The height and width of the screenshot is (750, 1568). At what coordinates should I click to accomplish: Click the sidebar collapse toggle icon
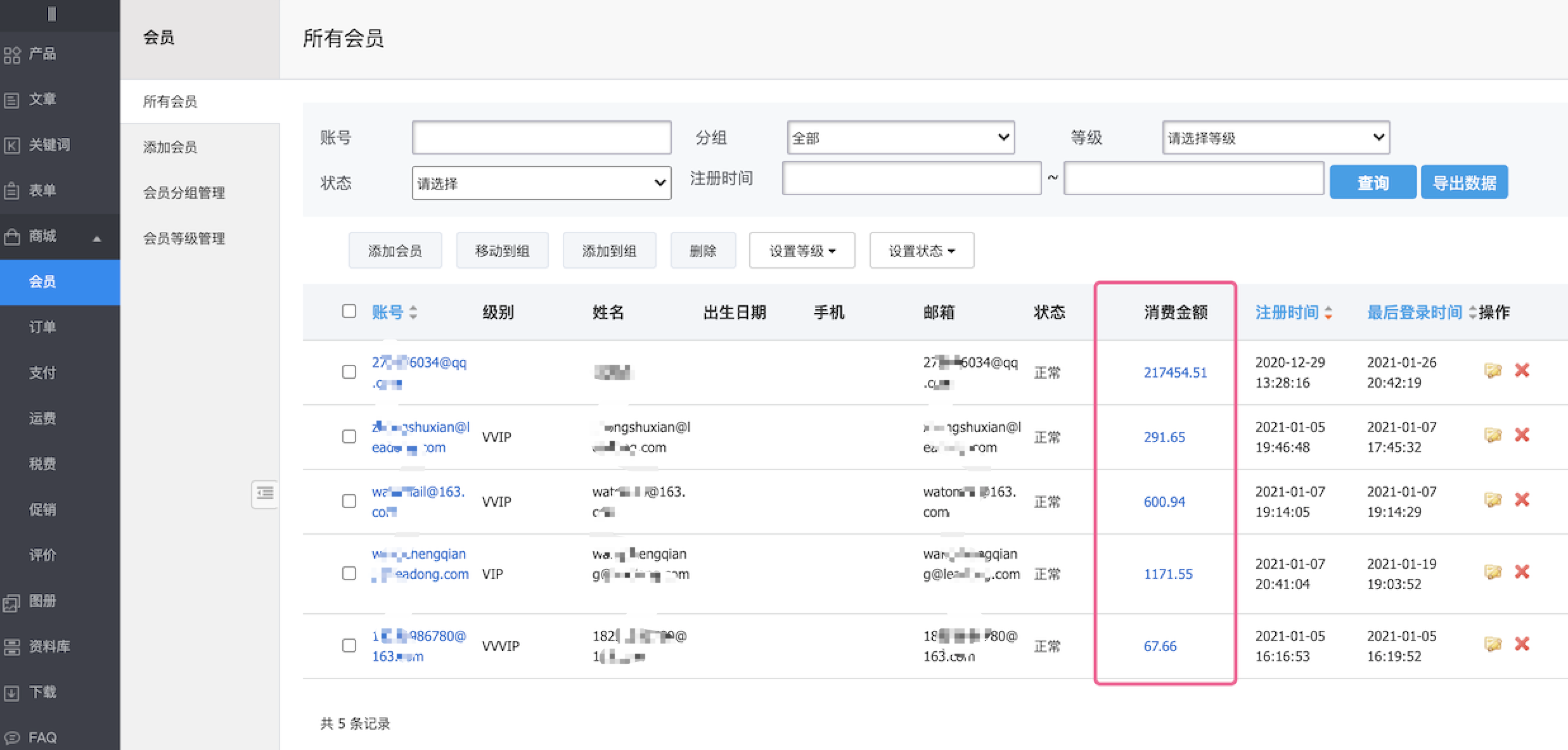(265, 493)
